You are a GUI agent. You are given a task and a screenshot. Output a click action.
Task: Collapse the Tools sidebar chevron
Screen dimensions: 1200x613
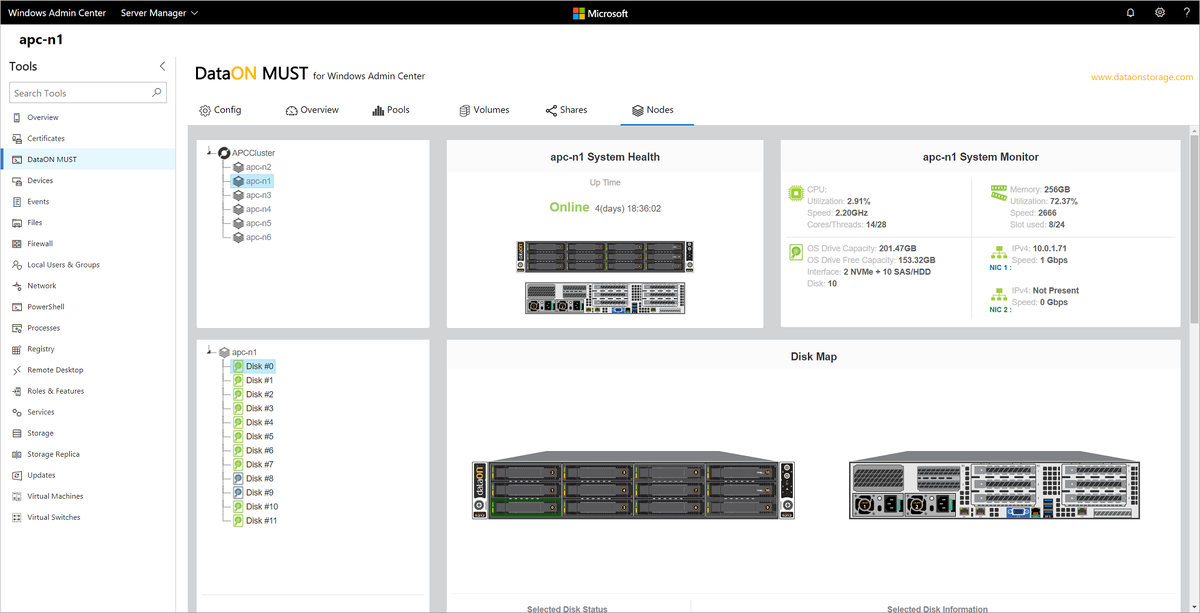[x=163, y=66]
